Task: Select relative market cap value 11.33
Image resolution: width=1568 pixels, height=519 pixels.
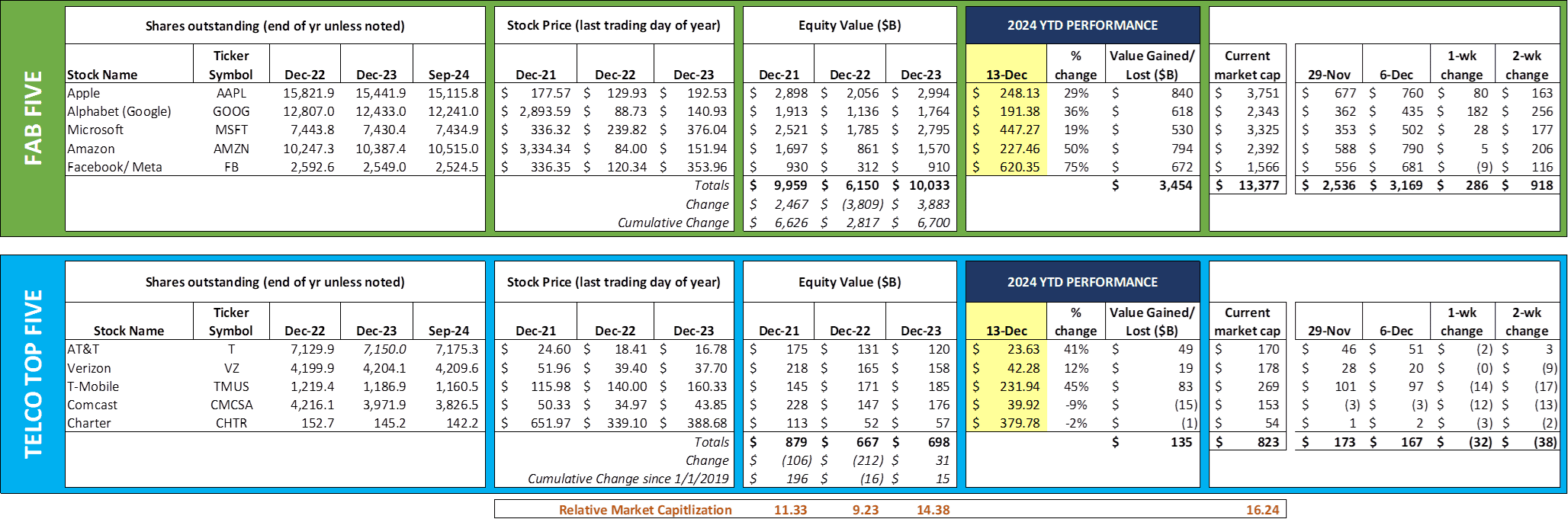Action: pyautogui.click(x=790, y=510)
